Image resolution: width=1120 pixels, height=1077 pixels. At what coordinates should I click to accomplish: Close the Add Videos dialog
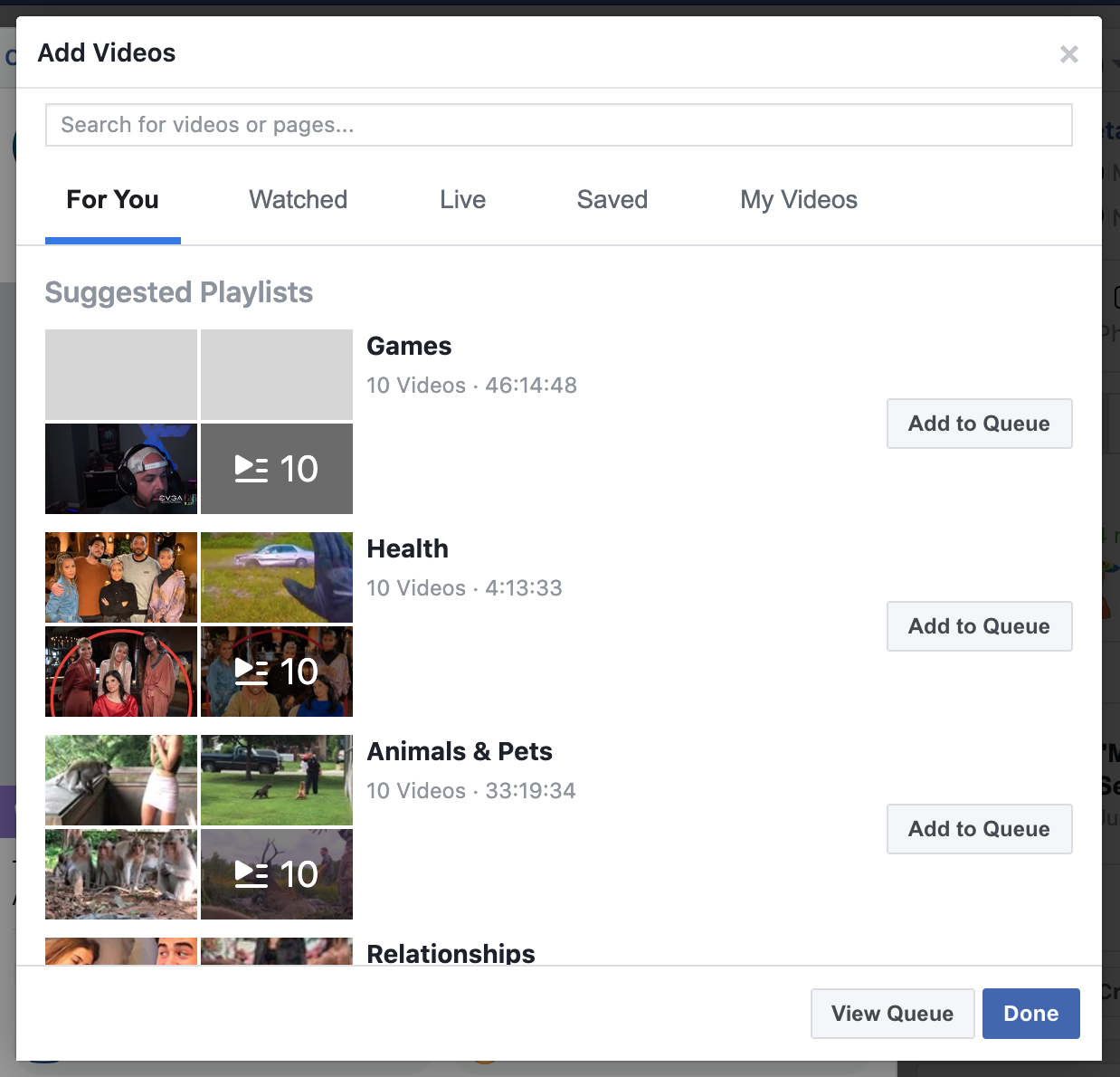[1069, 54]
